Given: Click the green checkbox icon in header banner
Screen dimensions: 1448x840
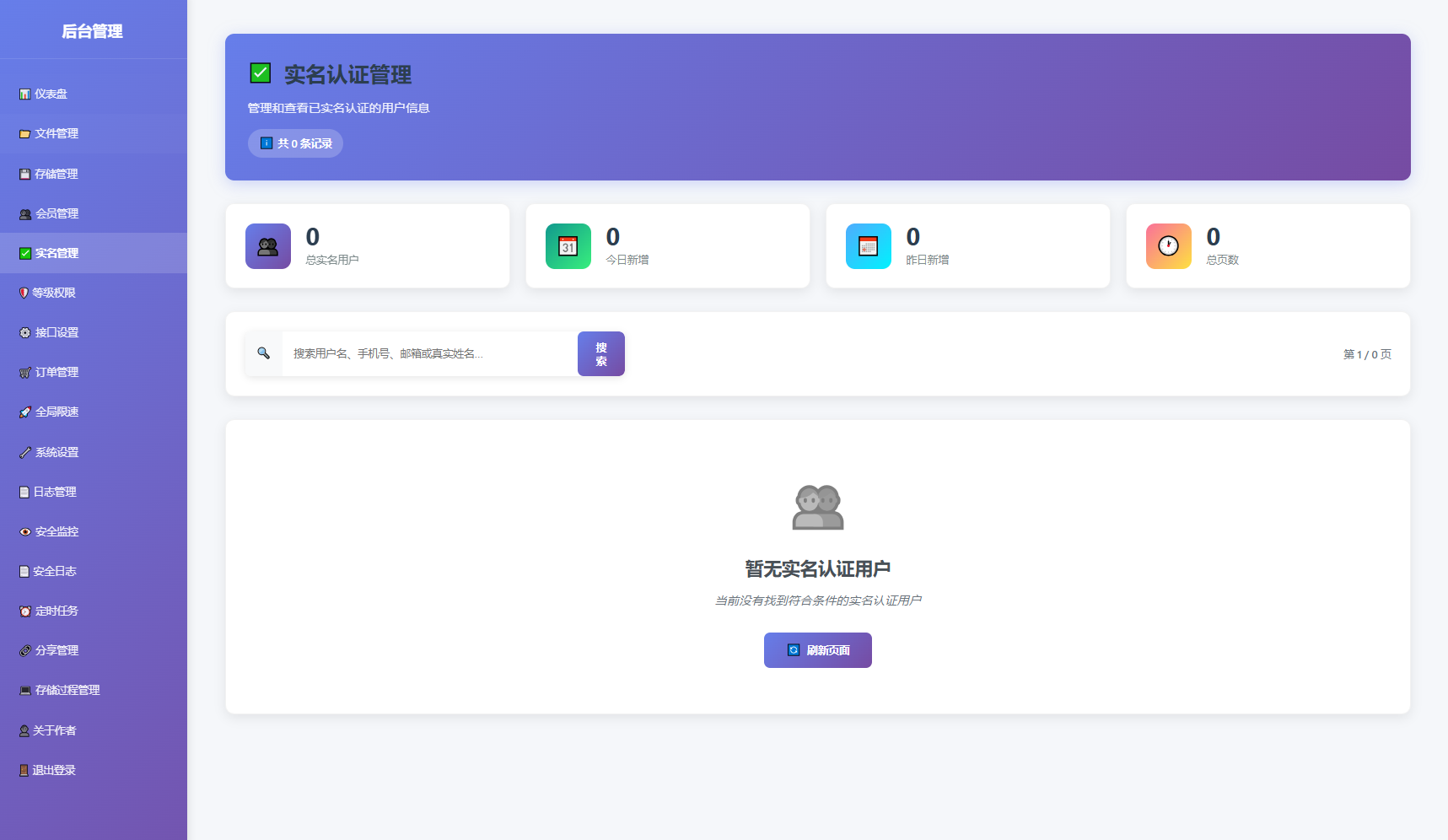Looking at the screenshot, I should 260,74.
